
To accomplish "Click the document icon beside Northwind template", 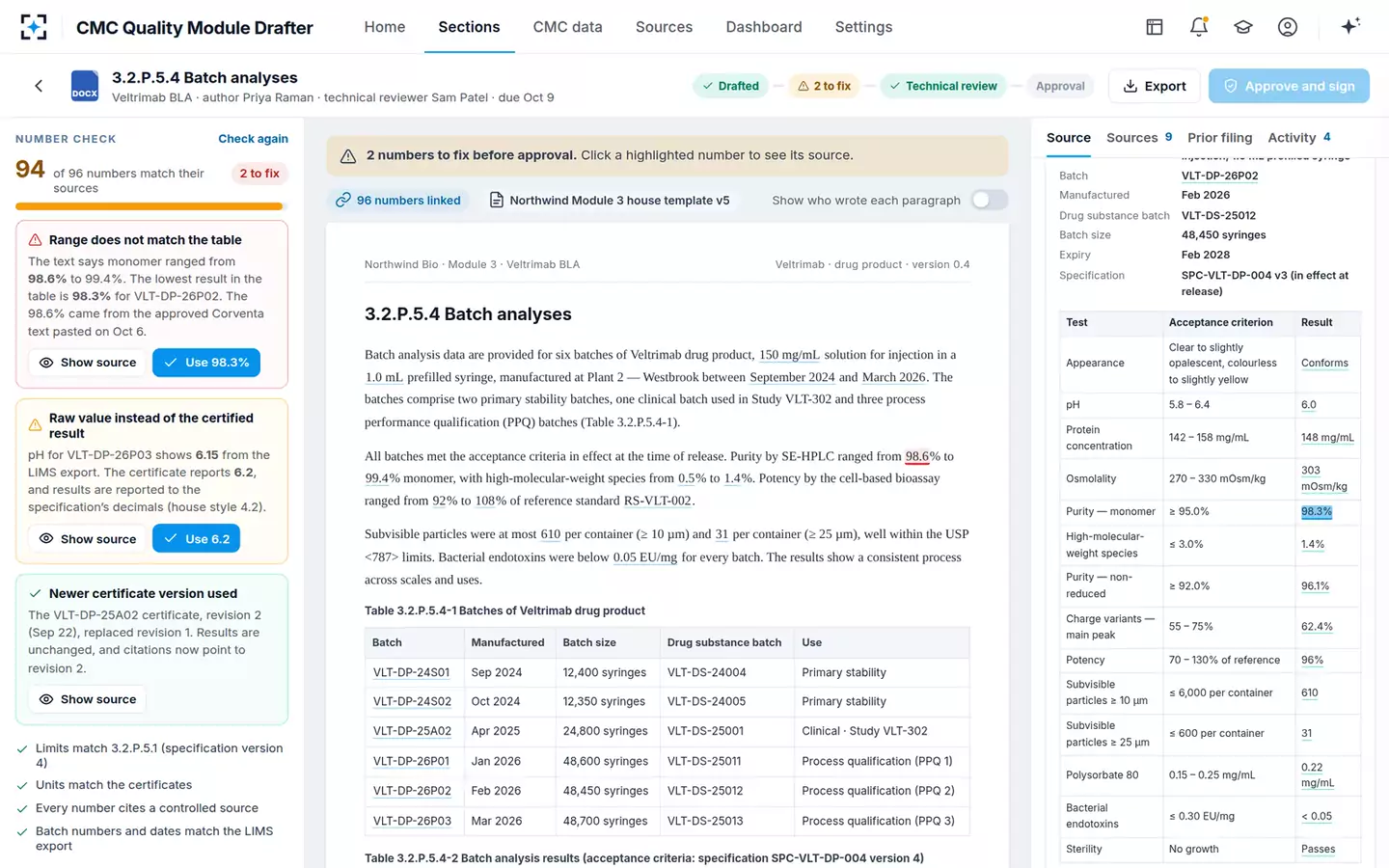I will click(496, 200).
